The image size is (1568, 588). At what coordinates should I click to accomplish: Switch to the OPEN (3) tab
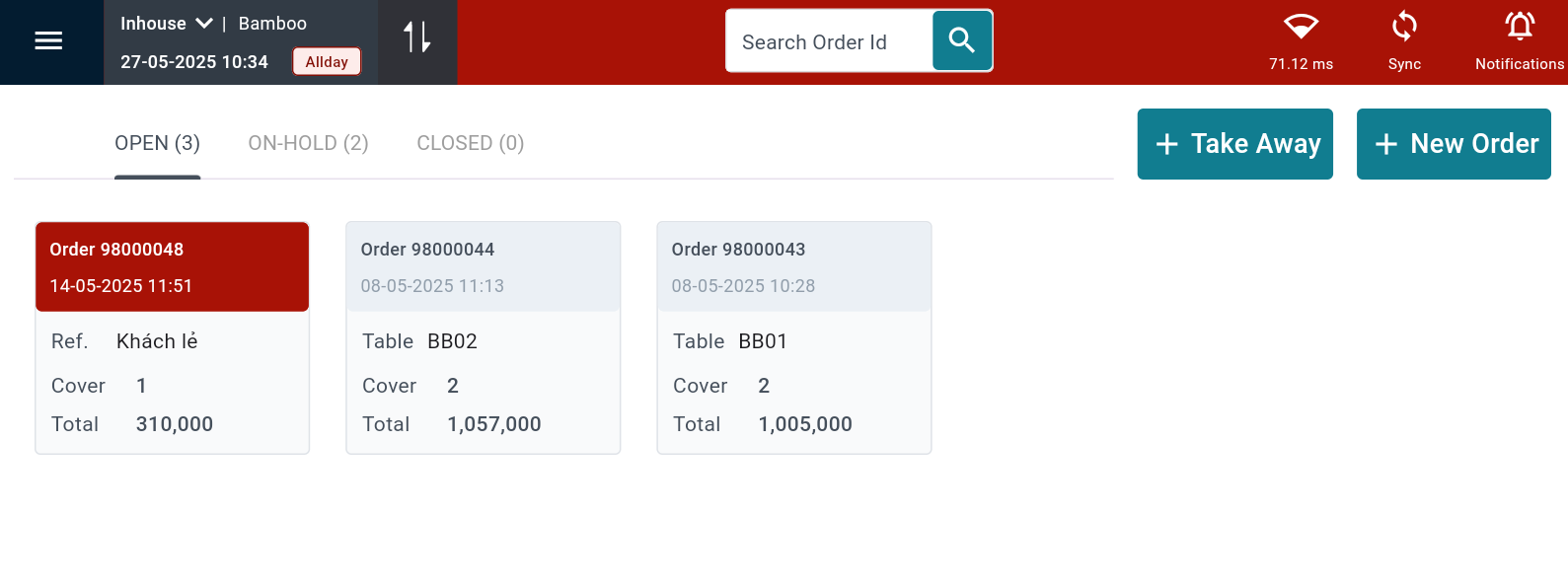point(157,144)
